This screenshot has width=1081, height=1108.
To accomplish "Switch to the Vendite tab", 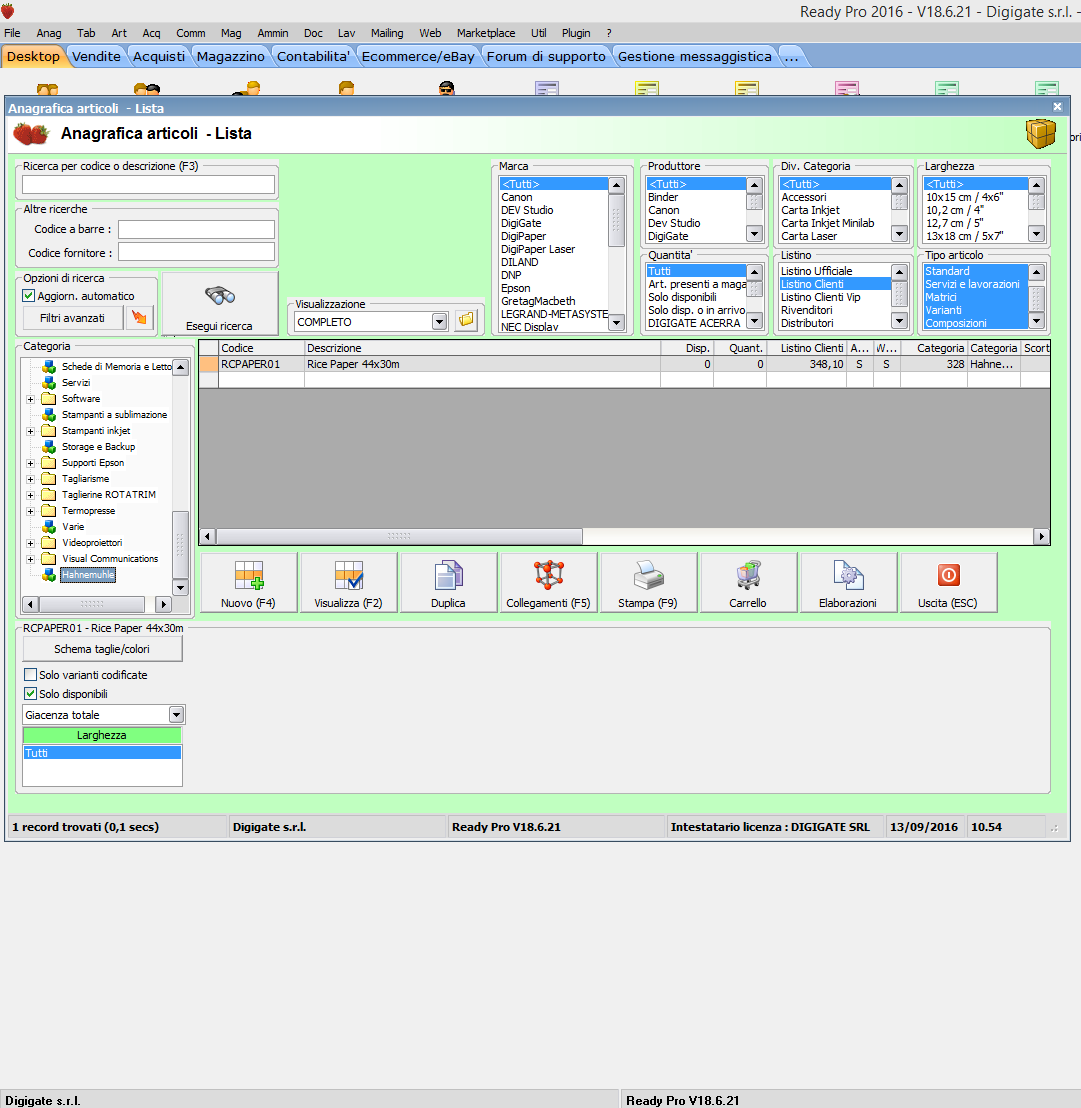I will pos(96,57).
